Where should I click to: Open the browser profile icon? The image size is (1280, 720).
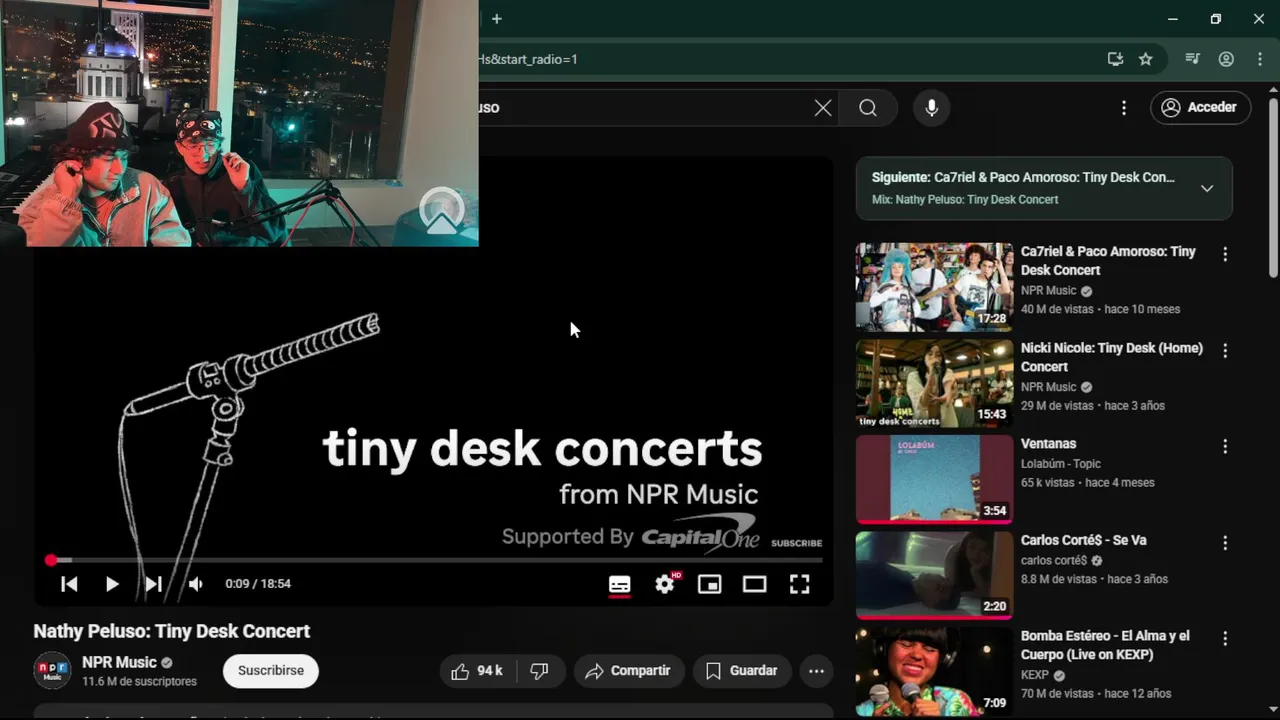(x=1226, y=59)
